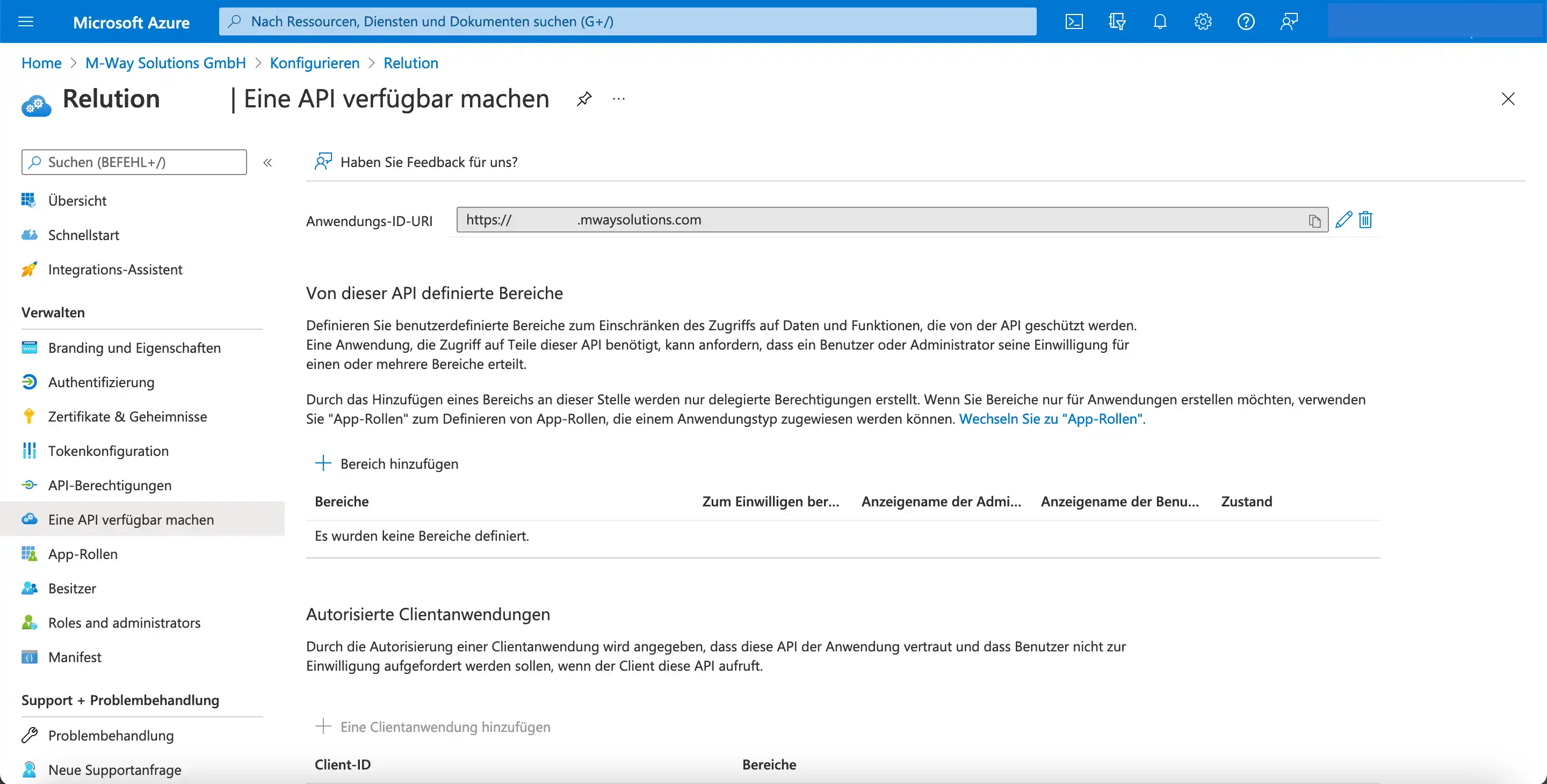Click the Branding und Eigenschaften icon
Image resolution: width=1547 pixels, height=784 pixels.
(x=29, y=347)
